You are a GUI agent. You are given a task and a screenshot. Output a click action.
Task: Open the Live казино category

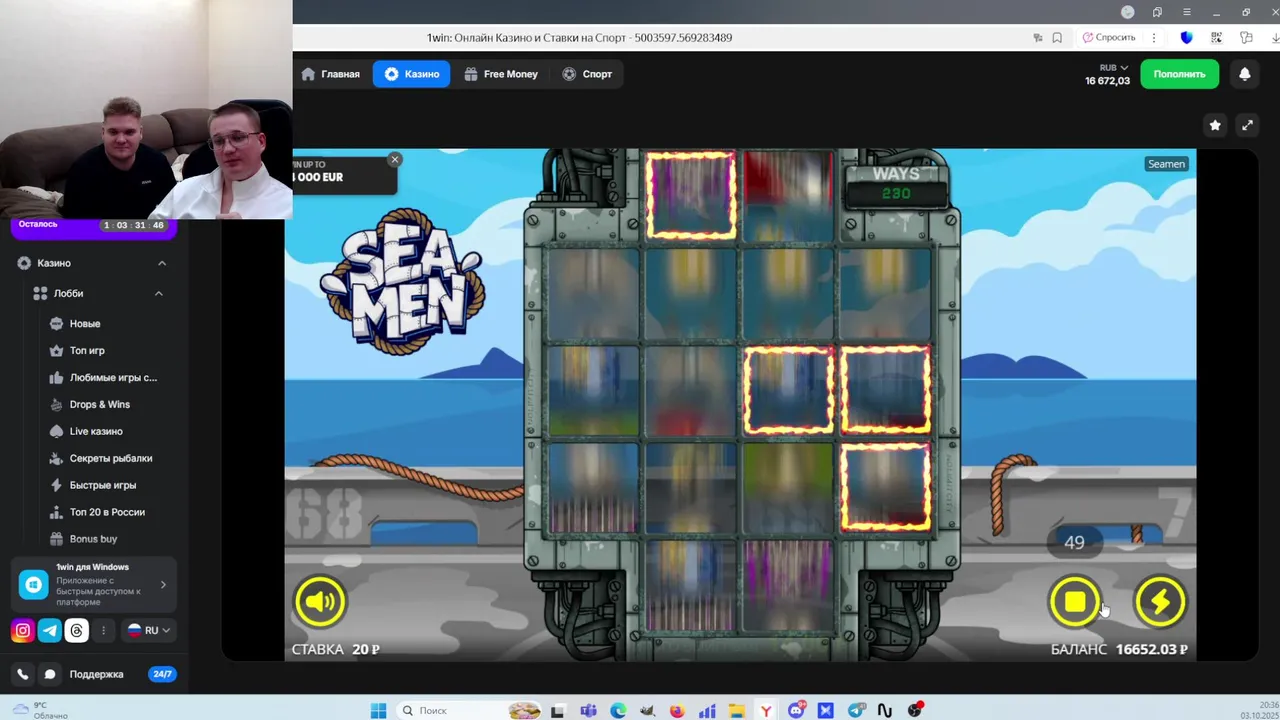coord(96,432)
